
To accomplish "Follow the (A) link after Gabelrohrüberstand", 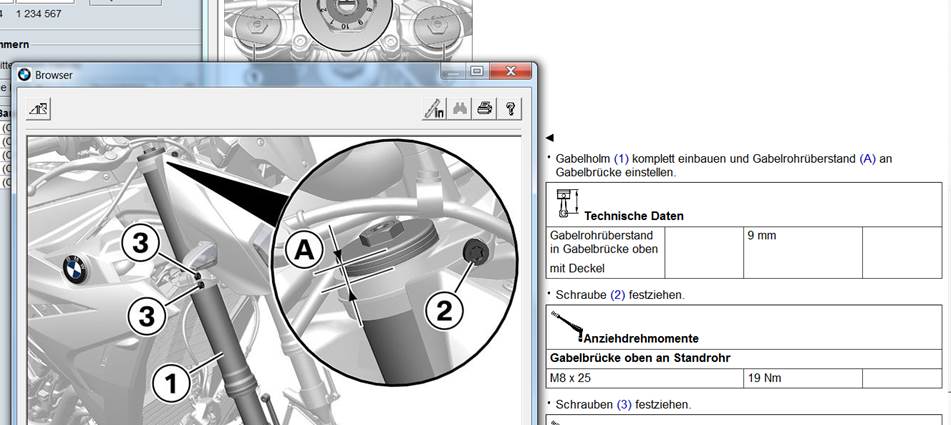I will click(x=868, y=159).
